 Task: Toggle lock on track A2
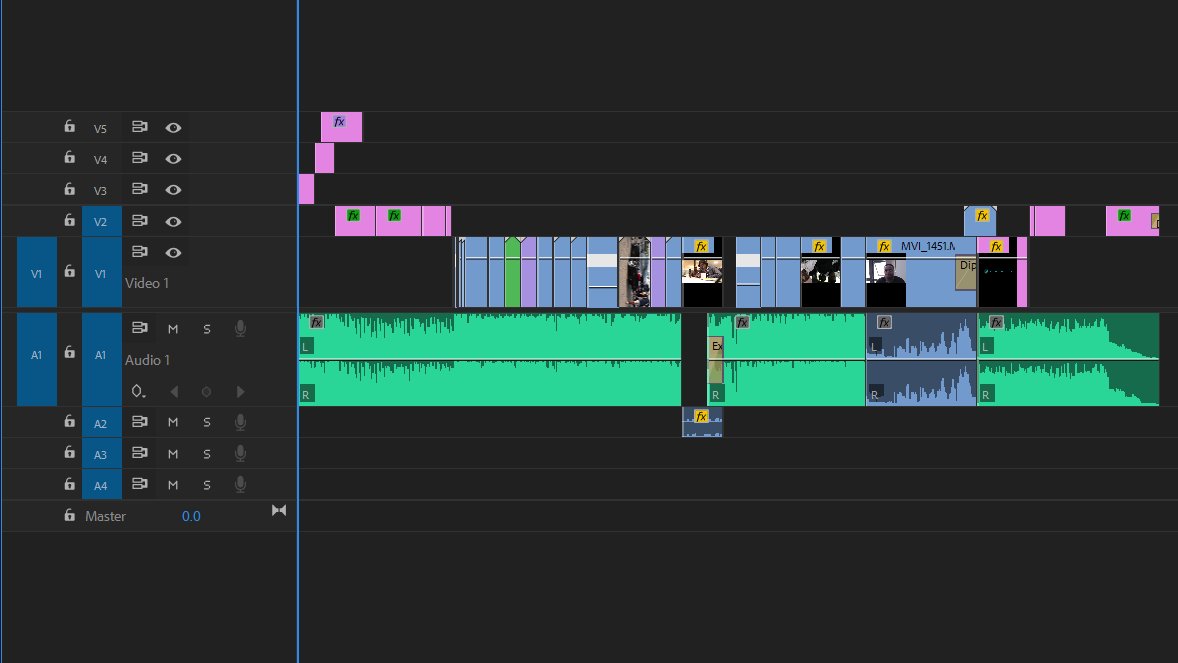[x=69, y=422]
